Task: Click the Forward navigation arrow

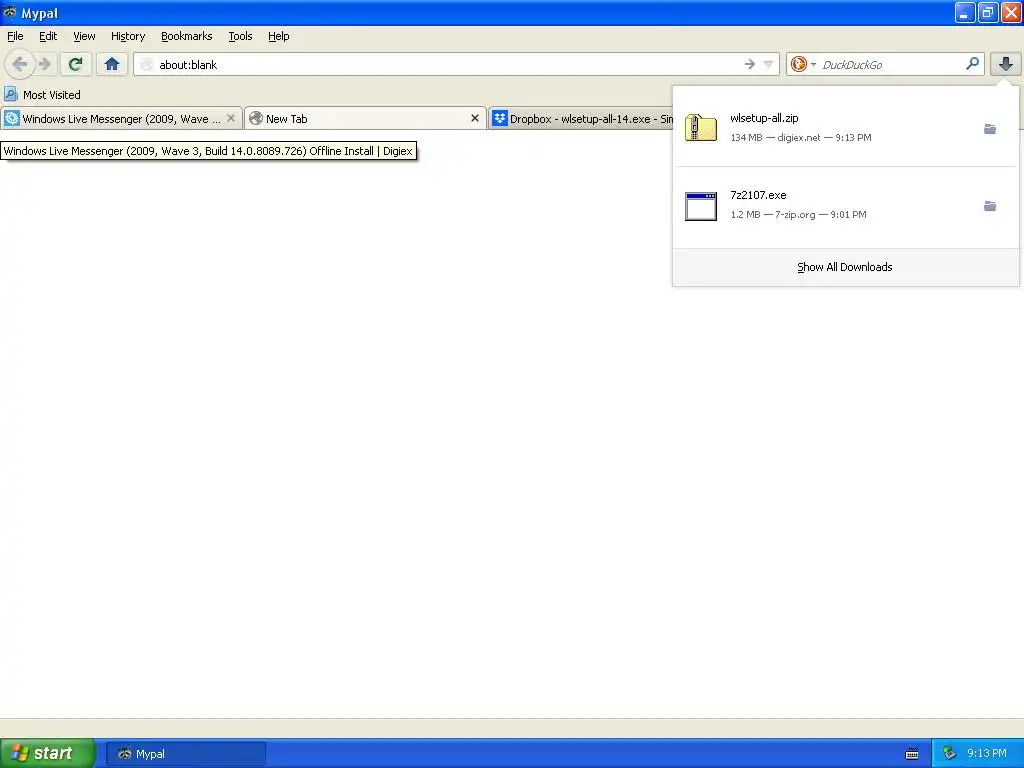Action: click(x=44, y=64)
